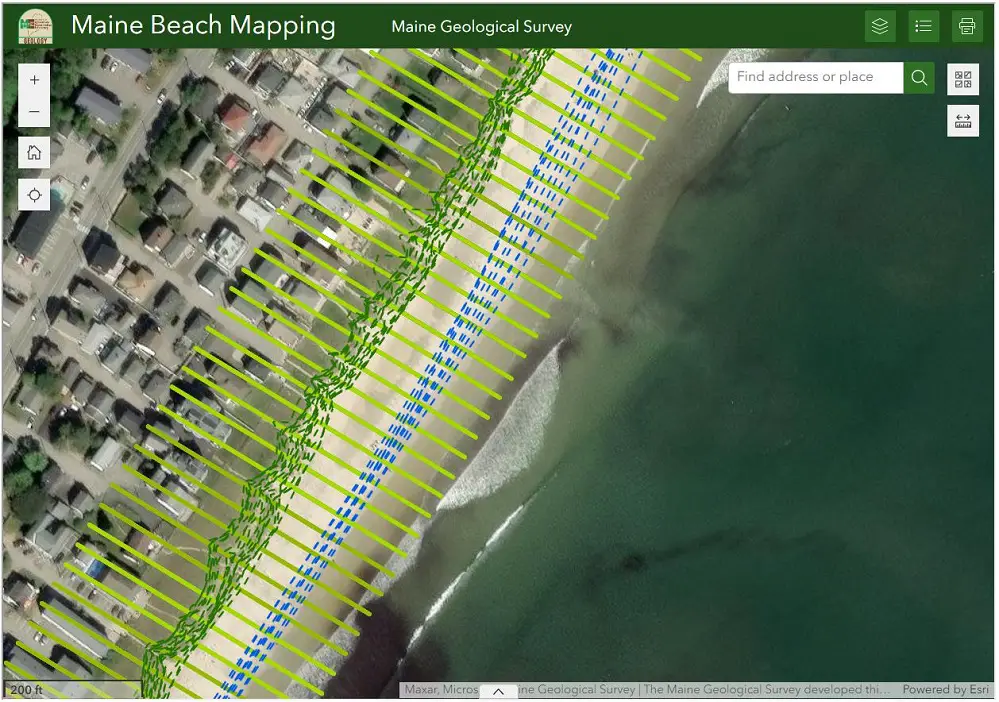Expand the attribute table arrow

point(498,692)
